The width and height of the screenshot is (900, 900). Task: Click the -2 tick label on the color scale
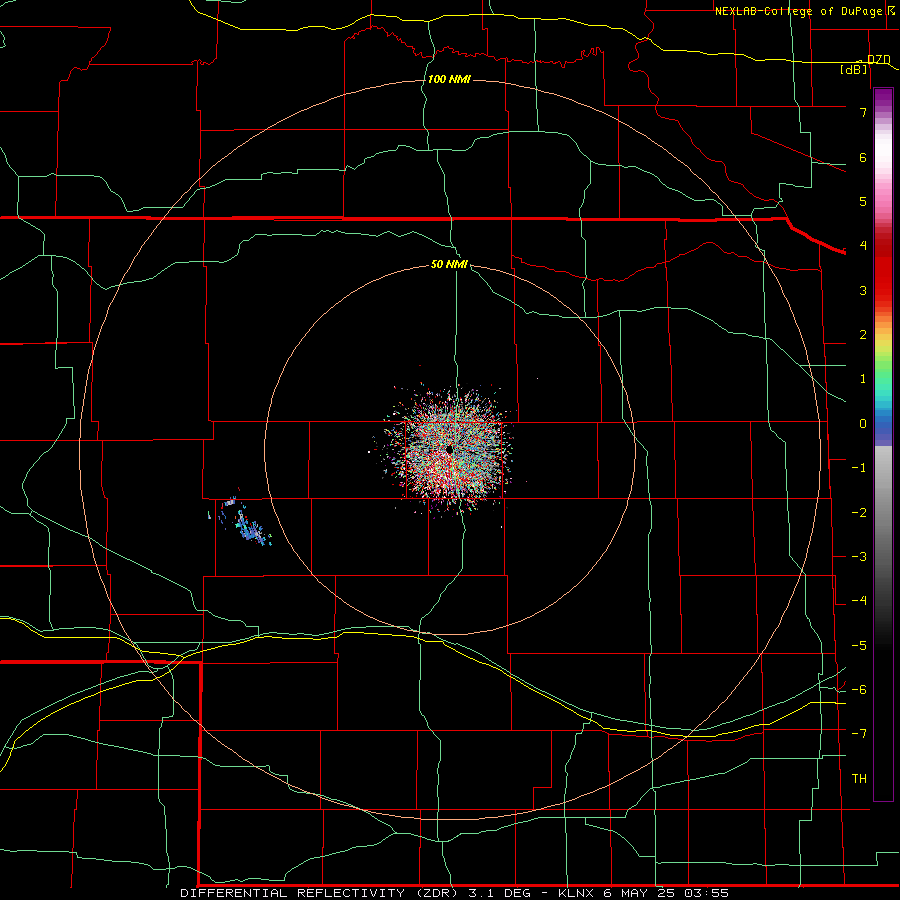[x=859, y=512]
